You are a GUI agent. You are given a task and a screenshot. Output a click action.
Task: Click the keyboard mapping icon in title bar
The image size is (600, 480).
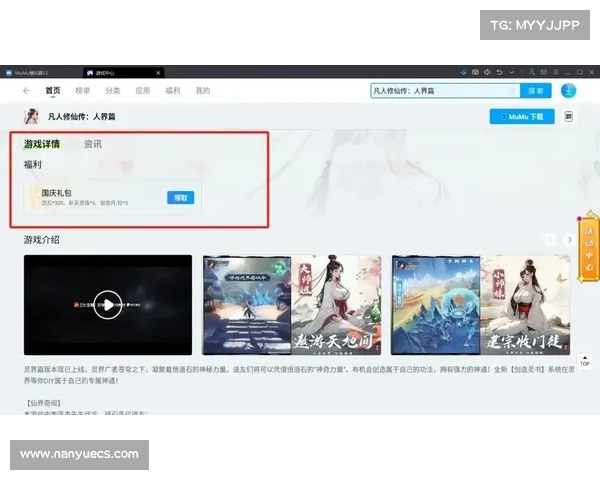[475, 72]
